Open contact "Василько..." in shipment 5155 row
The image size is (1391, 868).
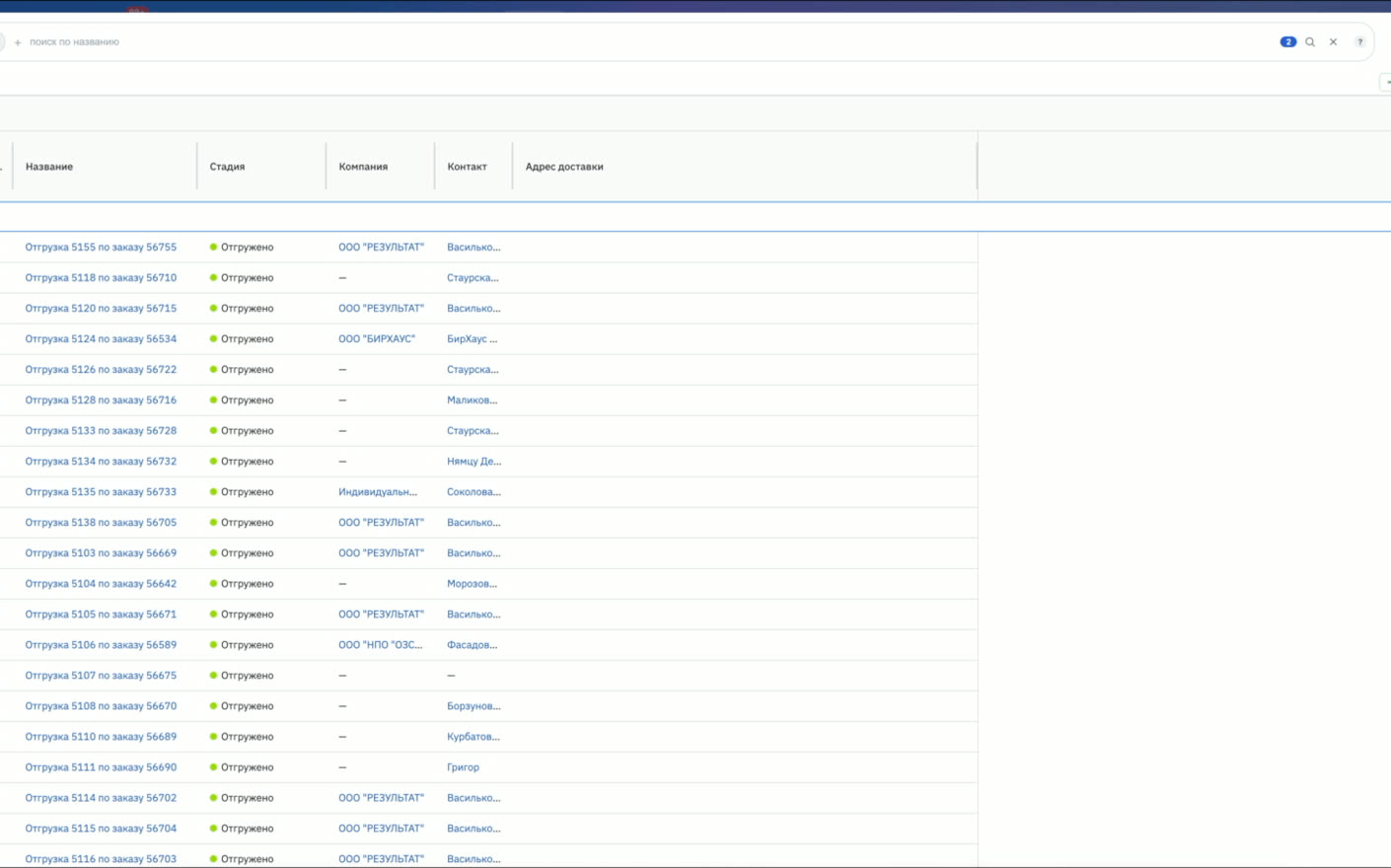coord(474,248)
